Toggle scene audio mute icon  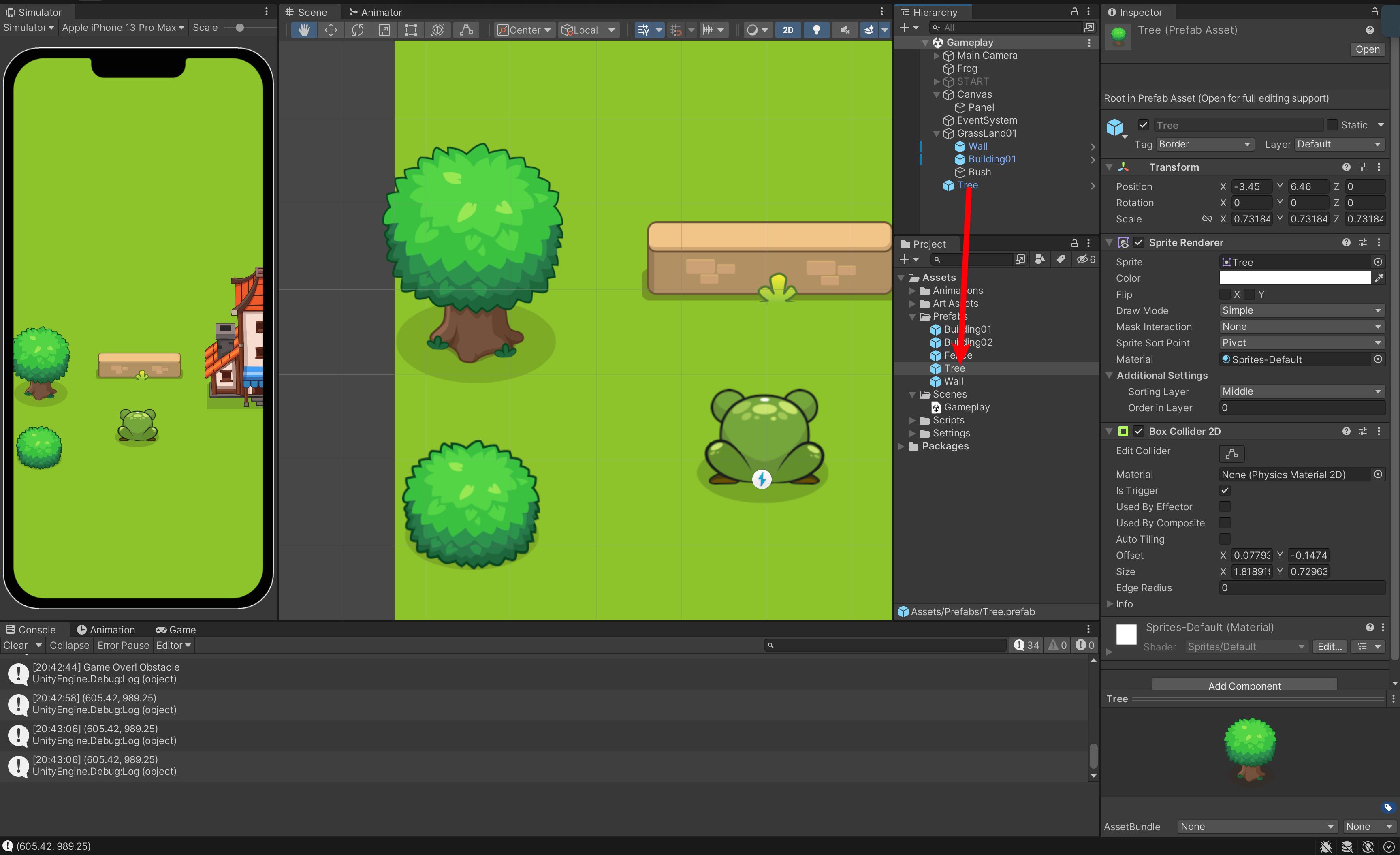[845, 30]
